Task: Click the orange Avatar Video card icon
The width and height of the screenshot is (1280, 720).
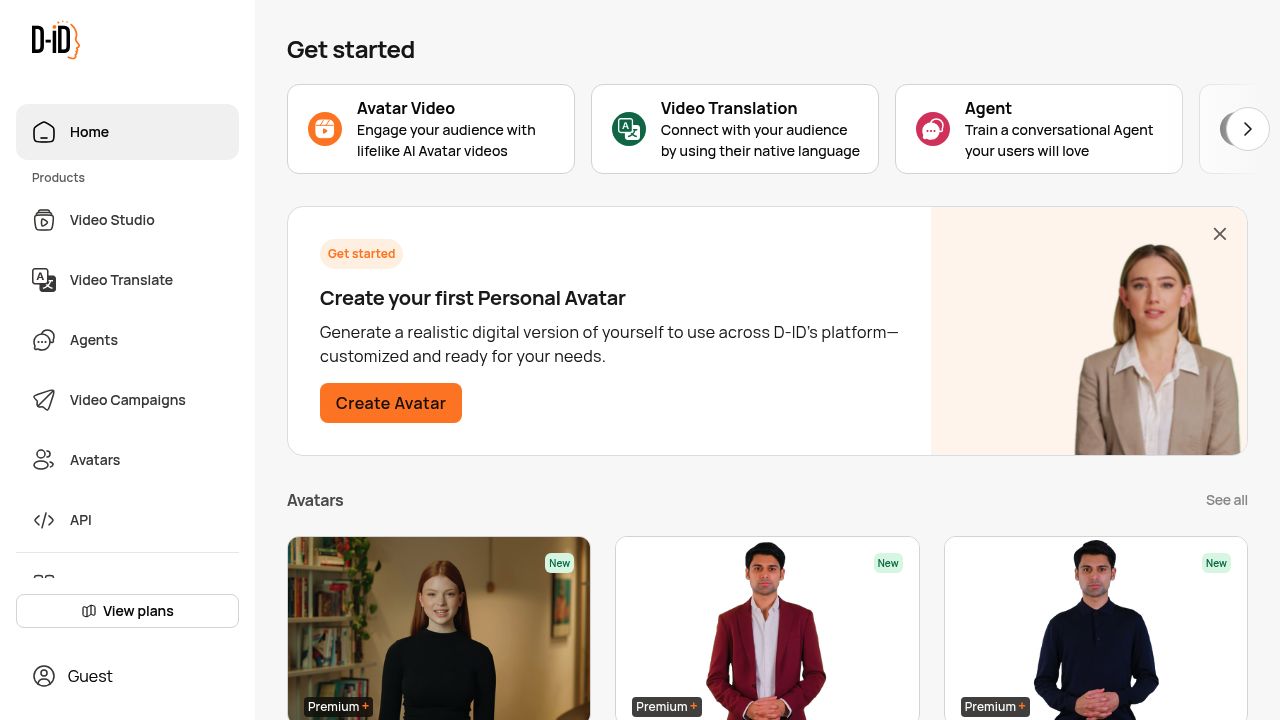Action: 325,129
